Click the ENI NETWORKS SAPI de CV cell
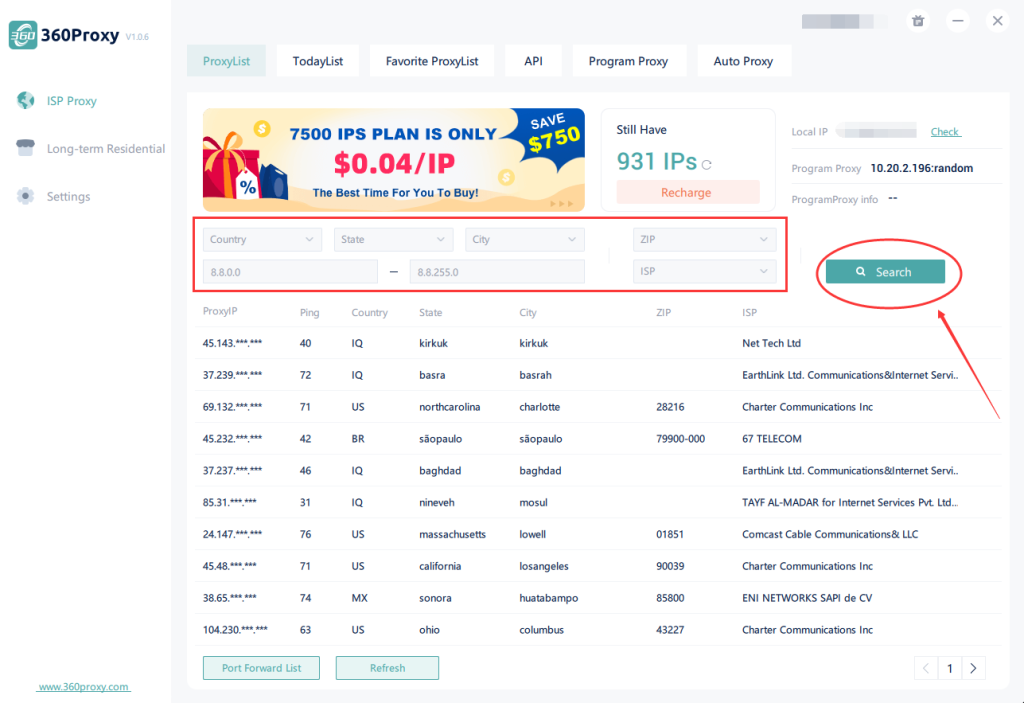This screenshot has height=703, width=1024. coord(807,598)
